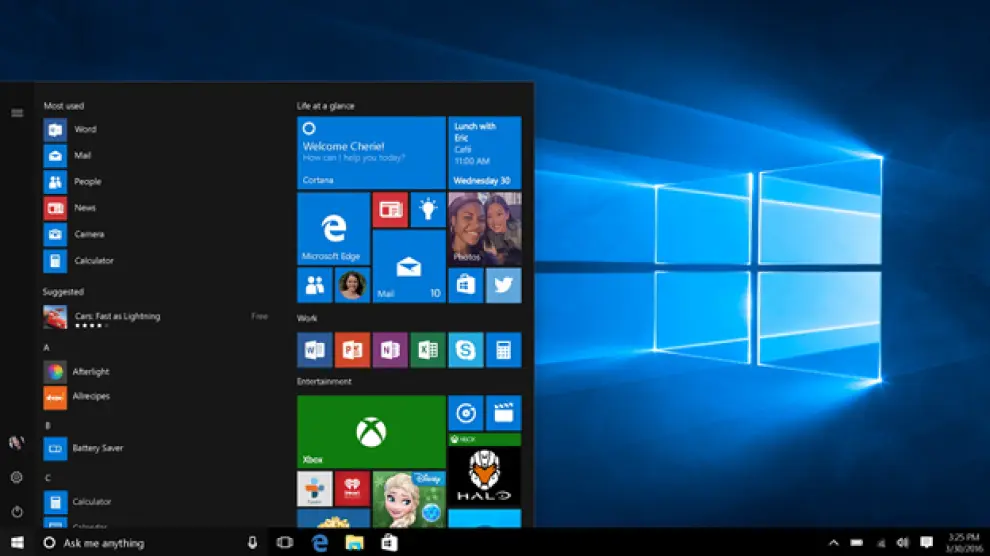Open the Twitter tile
Image resolution: width=990 pixels, height=556 pixels.
point(503,285)
